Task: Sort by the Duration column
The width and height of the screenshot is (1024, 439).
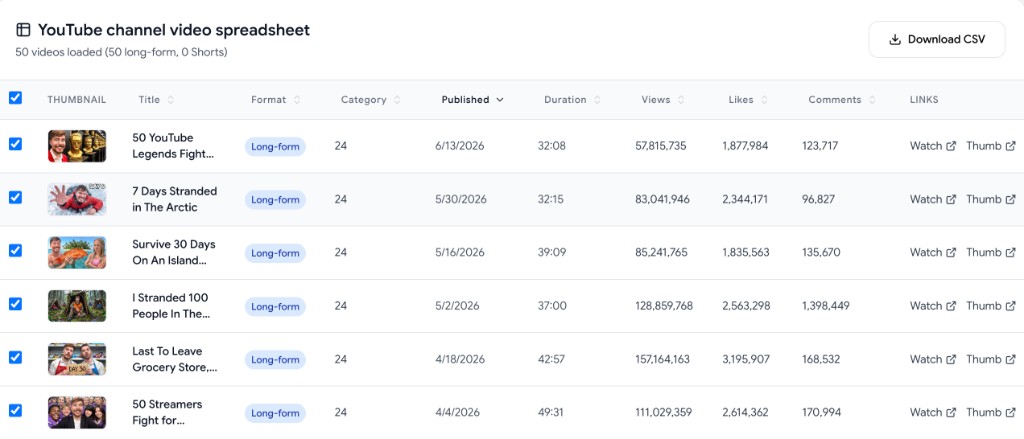Action: [x=572, y=100]
